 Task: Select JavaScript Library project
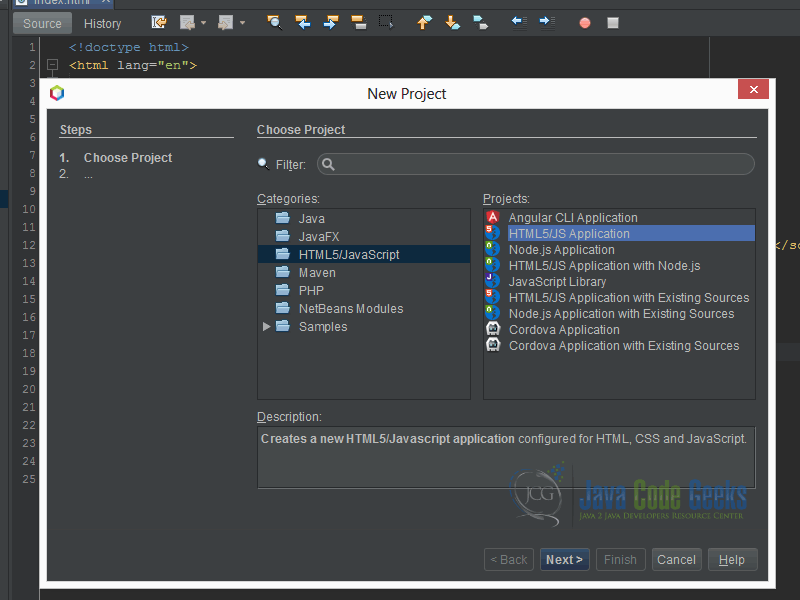pyautogui.click(x=558, y=282)
